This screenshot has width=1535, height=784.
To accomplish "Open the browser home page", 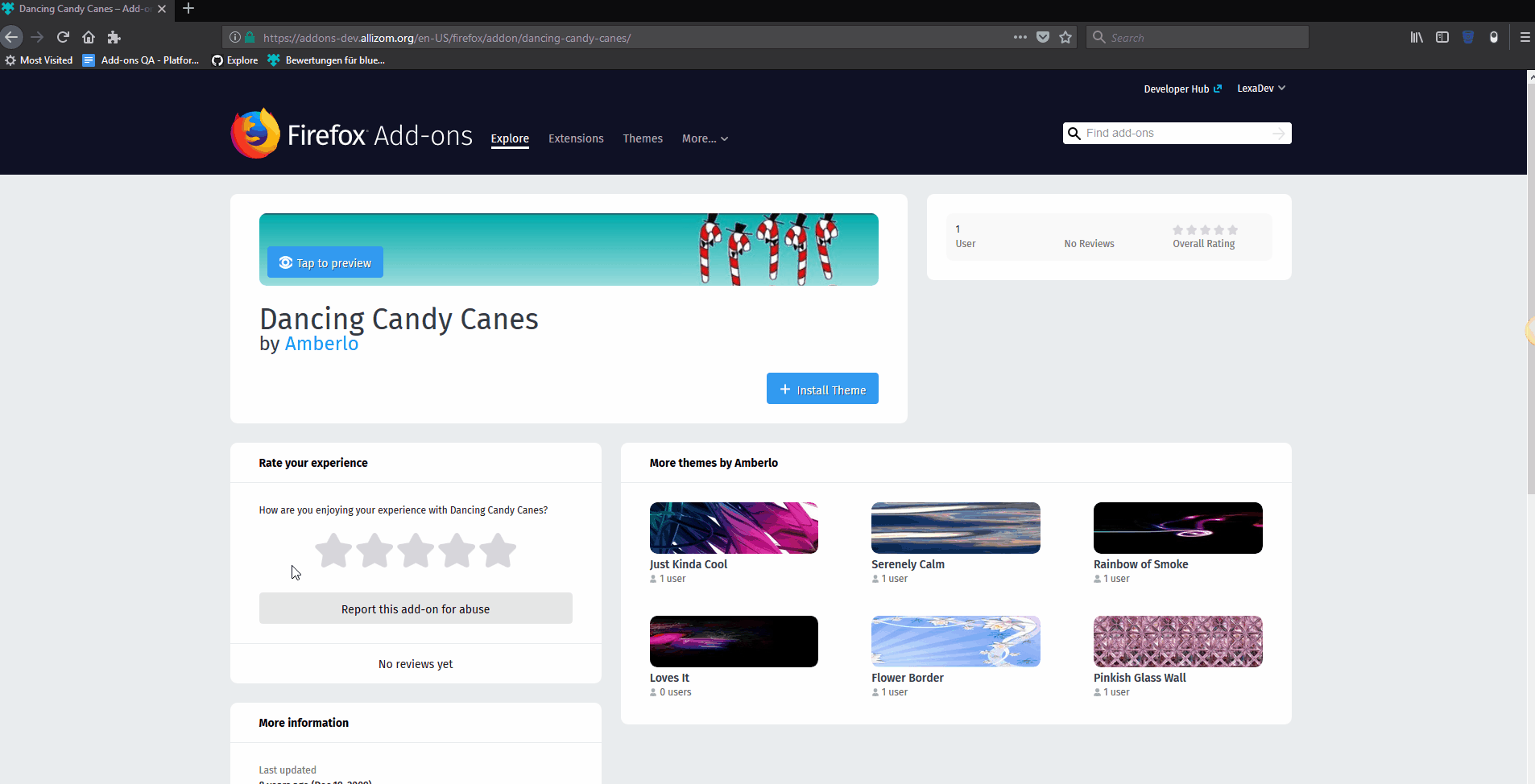I will pyautogui.click(x=89, y=37).
